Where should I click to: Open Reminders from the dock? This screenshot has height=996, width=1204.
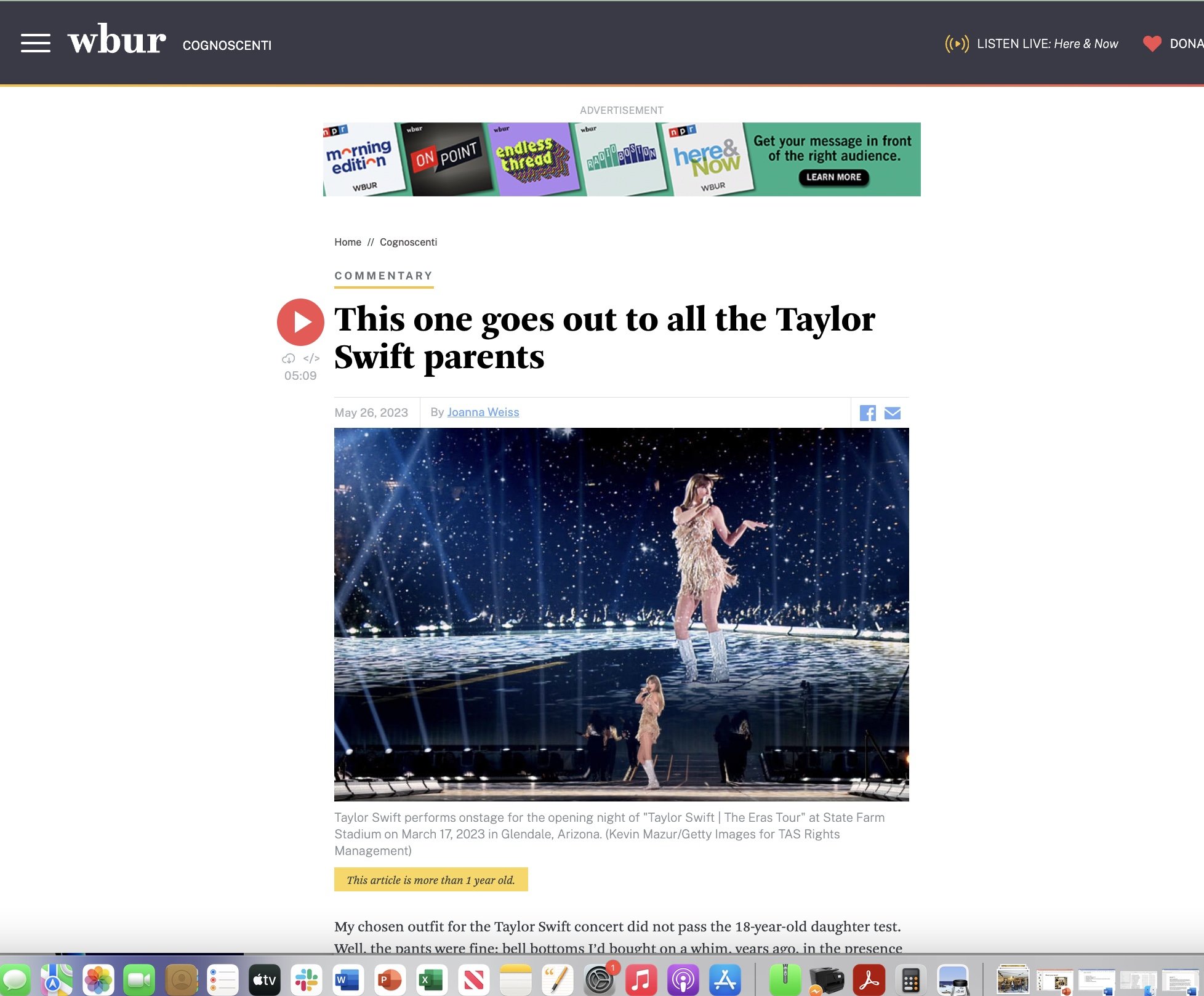pos(223,979)
